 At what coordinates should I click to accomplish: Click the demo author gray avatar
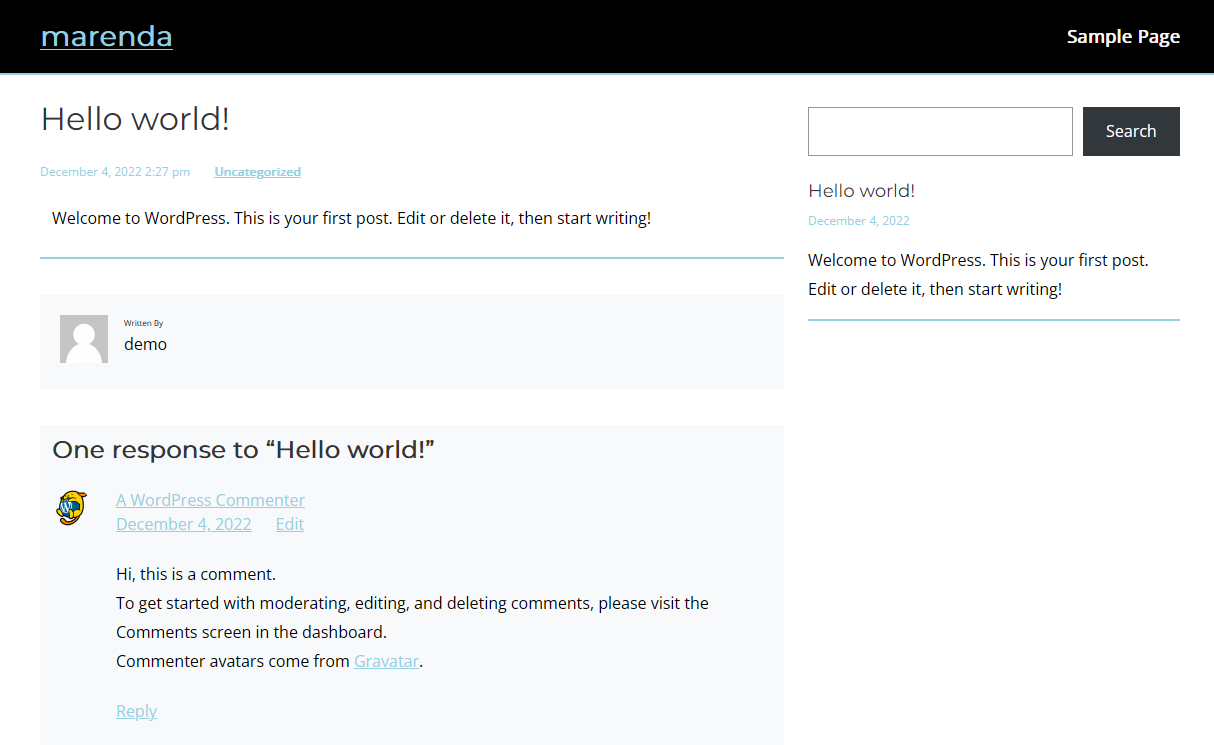click(x=84, y=339)
